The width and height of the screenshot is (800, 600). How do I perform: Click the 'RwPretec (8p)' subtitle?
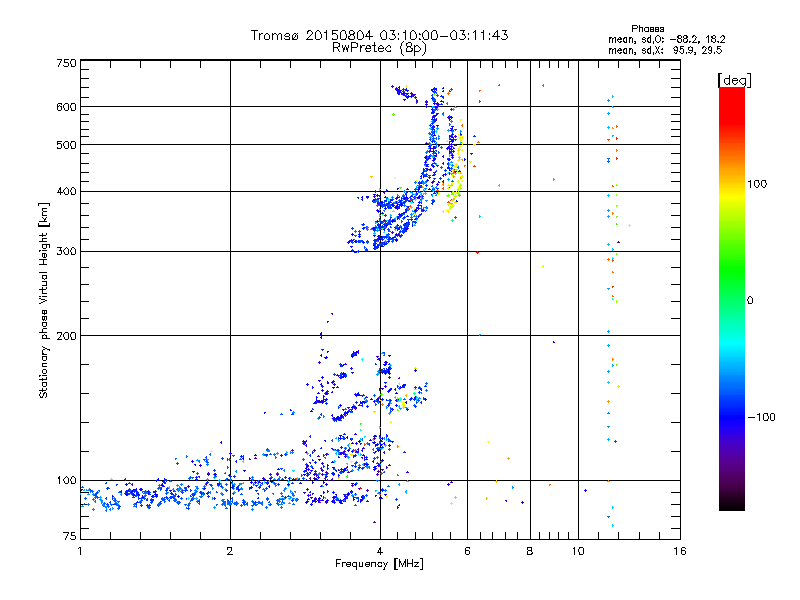[x=379, y=48]
